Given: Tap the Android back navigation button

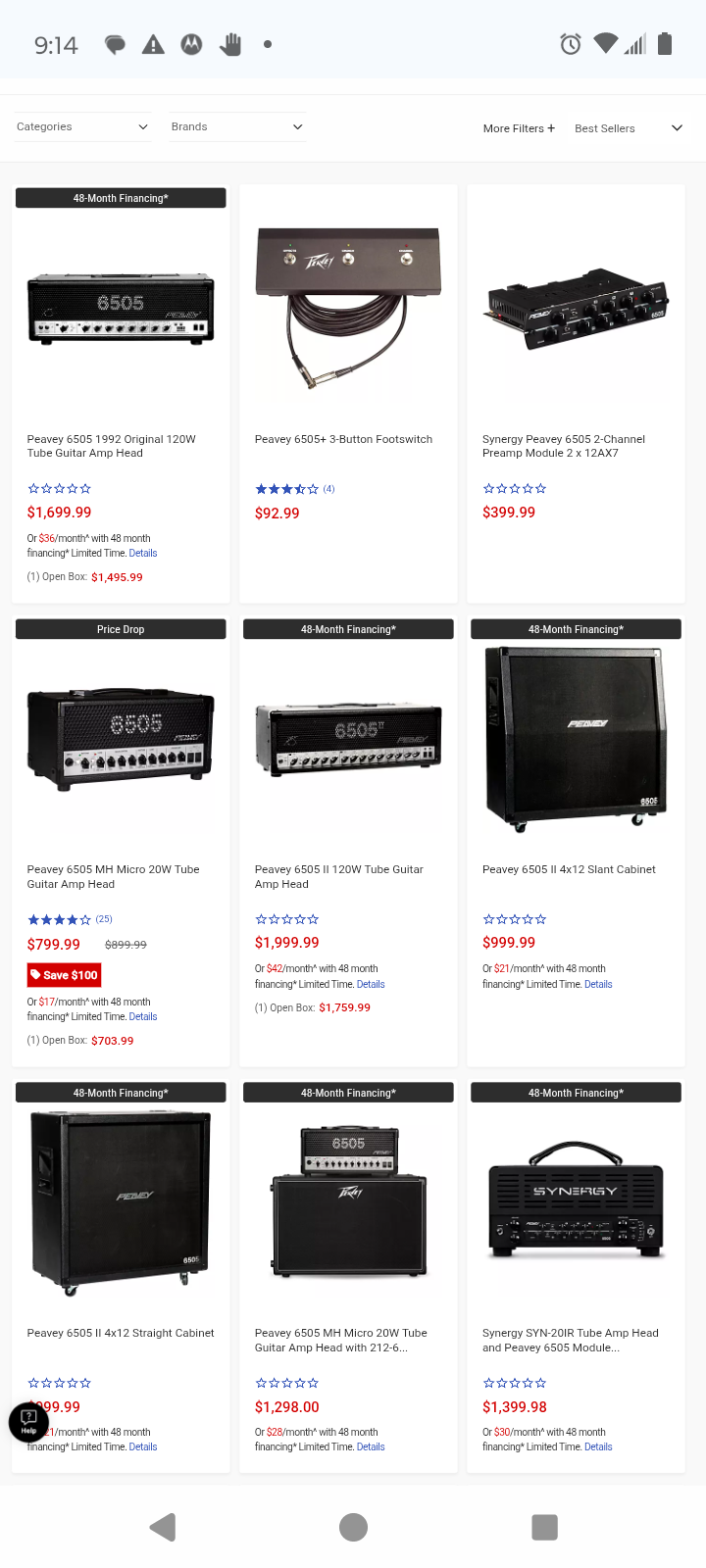Looking at the screenshot, I should (163, 1527).
